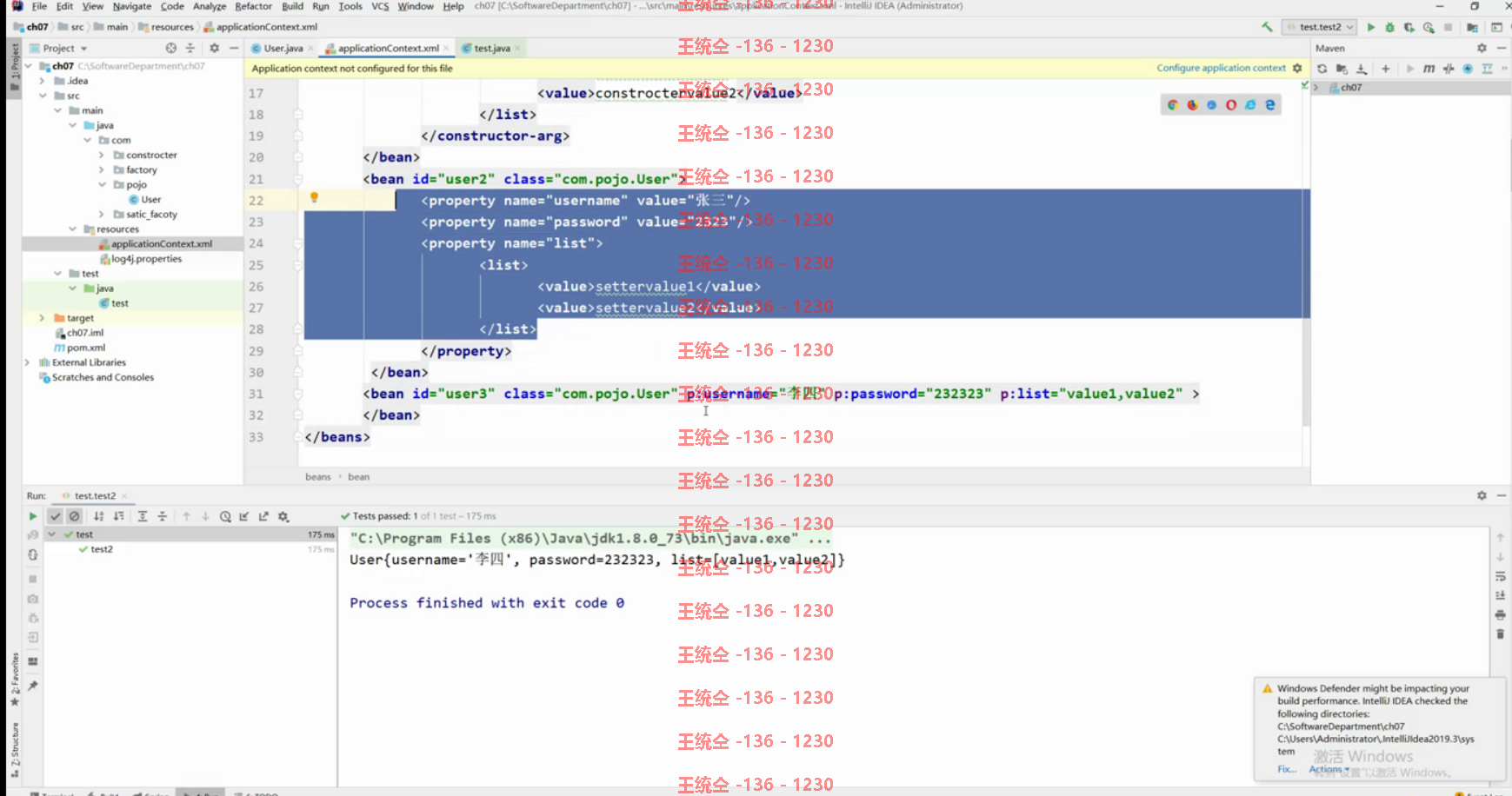The image size is (1512, 796).
Task: Toggle Maven offline mode
Action: pos(1449,69)
